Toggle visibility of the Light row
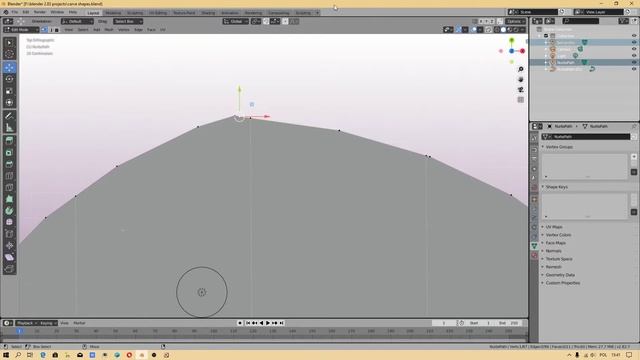Viewport: 640px width, 360px height. (x=634, y=56)
